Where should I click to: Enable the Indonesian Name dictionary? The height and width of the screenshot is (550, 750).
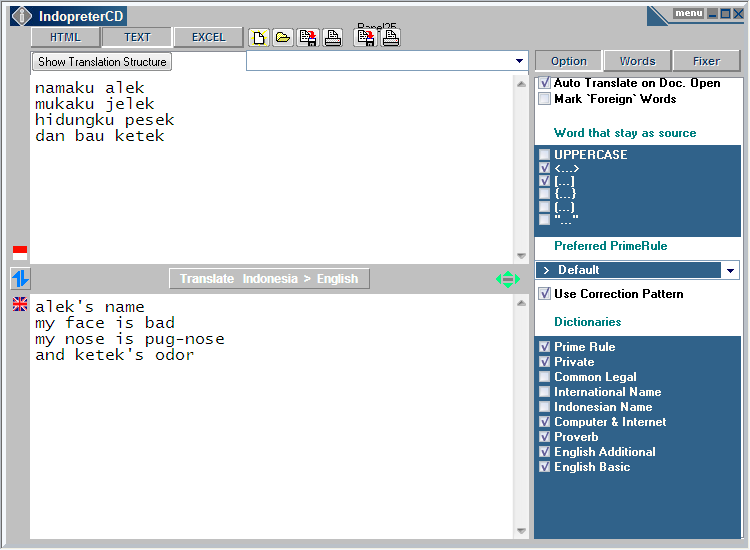544,407
